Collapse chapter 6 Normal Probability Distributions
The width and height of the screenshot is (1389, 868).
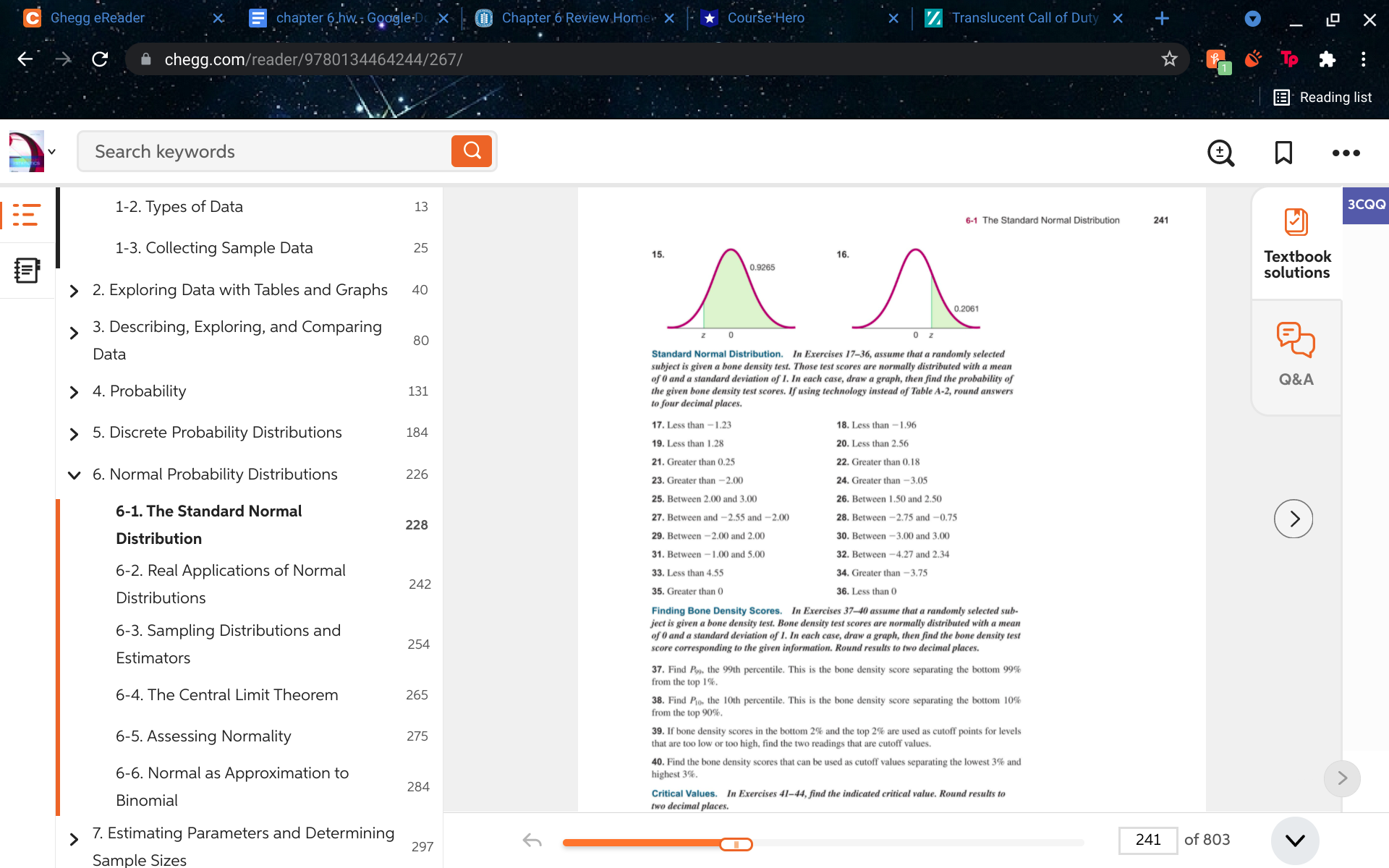pyautogui.click(x=74, y=475)
